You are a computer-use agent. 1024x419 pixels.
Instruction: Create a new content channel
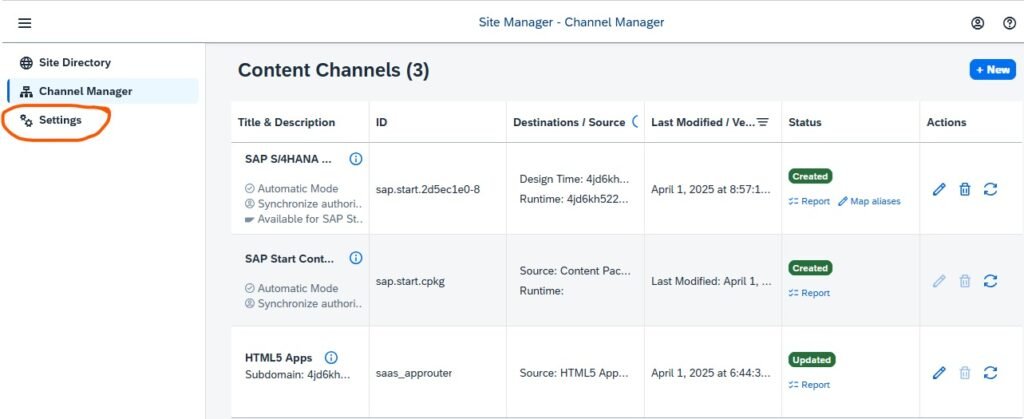(992, 69)
